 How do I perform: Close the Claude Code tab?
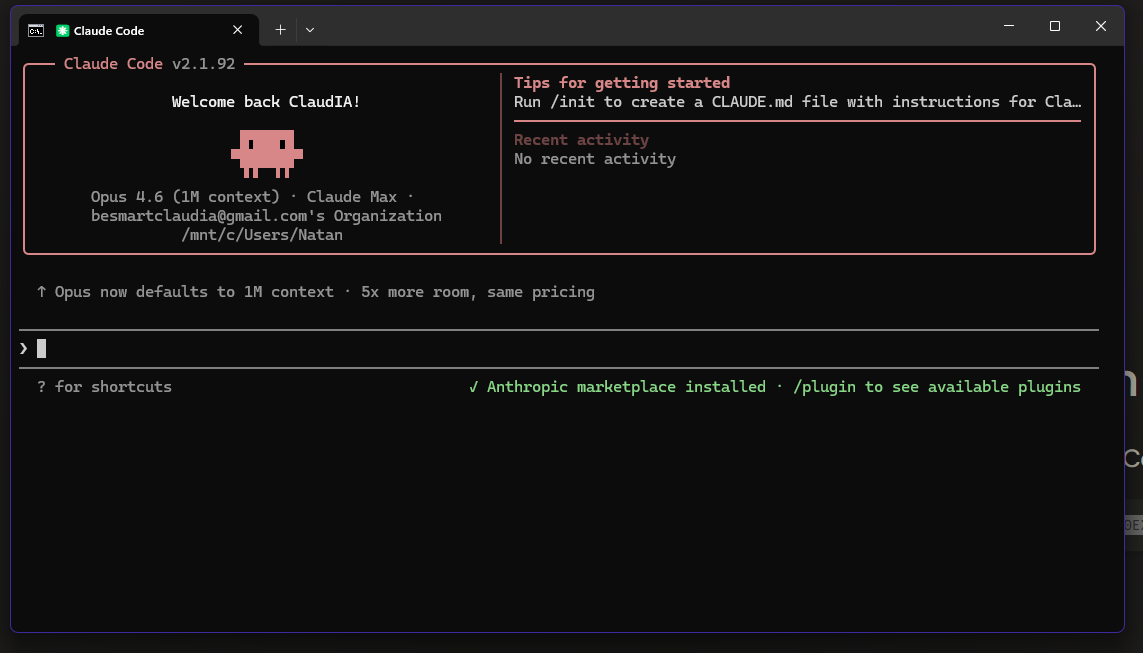(x=238, y=30)
